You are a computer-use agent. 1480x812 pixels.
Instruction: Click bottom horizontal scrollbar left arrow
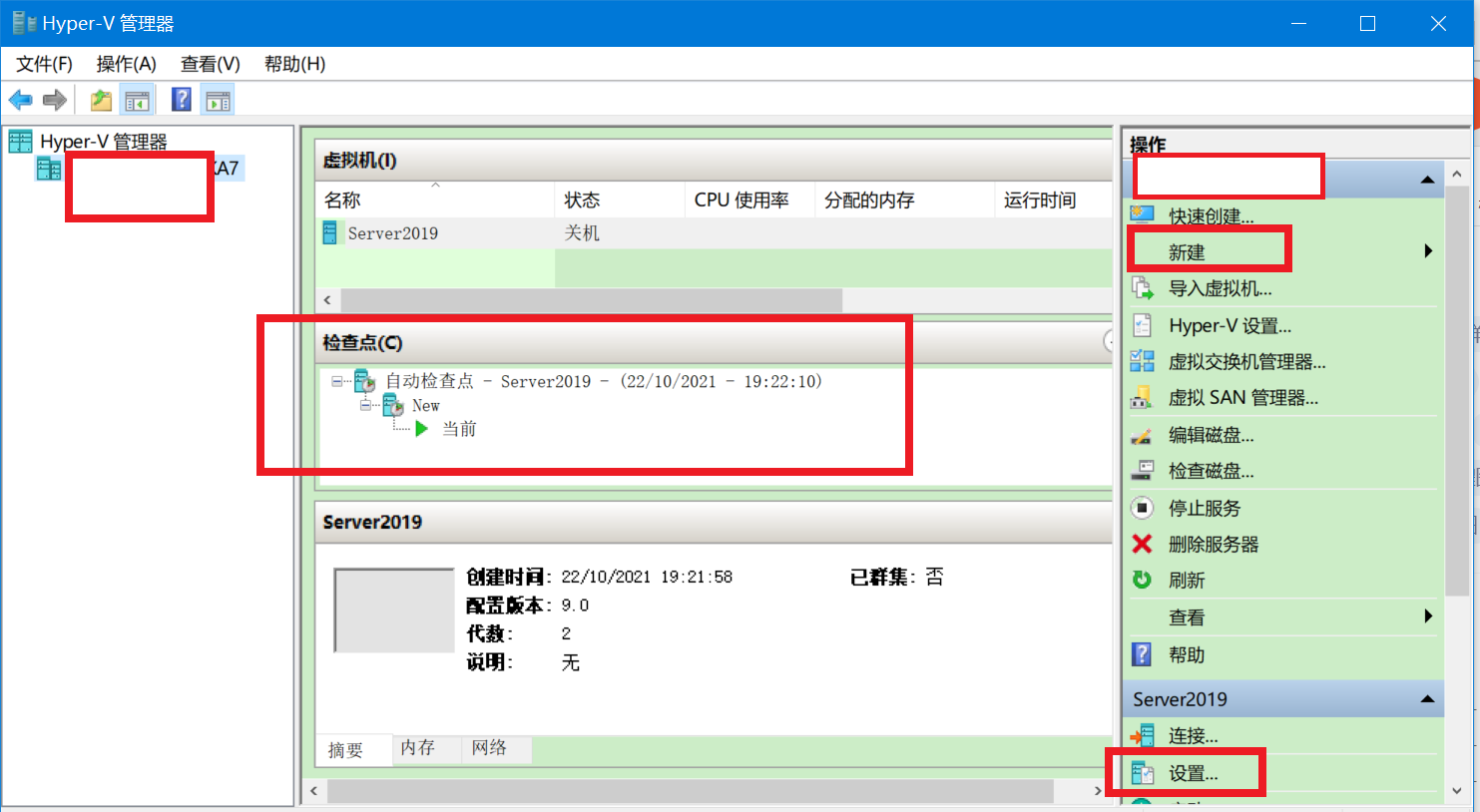coord(314,790)
